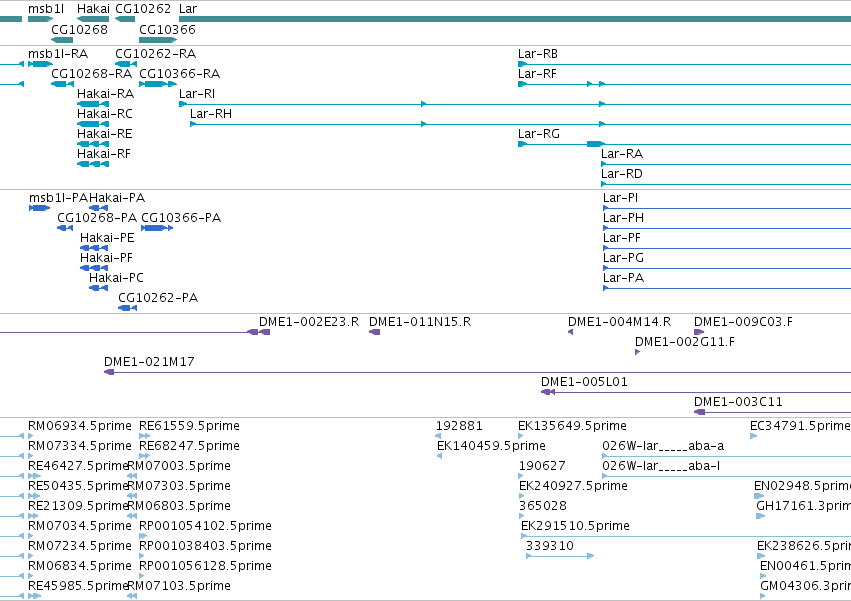Click protein CG10366-PA
Screen dimensions: 851x601
[x=181, y=218]
